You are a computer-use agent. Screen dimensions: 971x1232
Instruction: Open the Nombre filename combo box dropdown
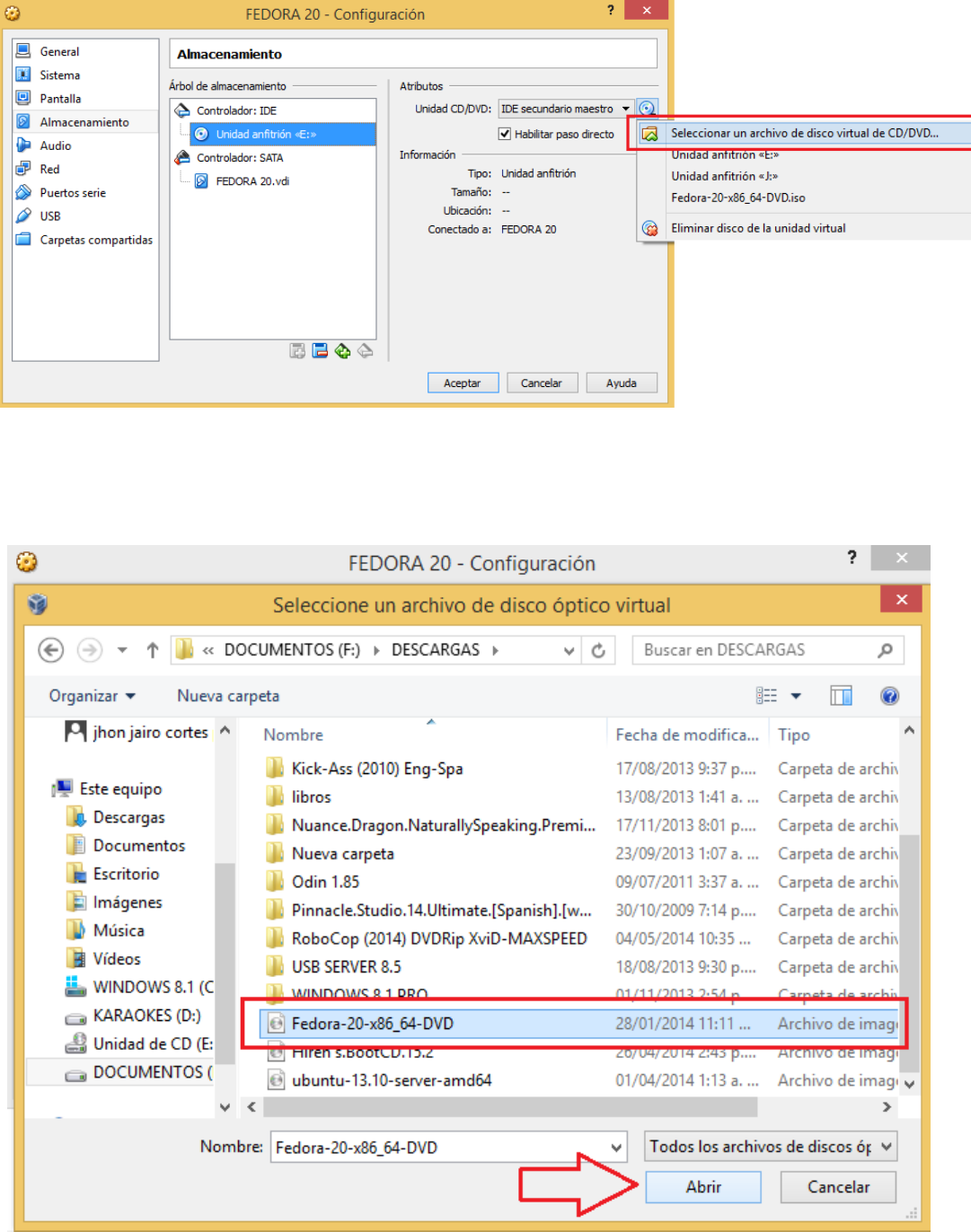tap(617, 1148)
